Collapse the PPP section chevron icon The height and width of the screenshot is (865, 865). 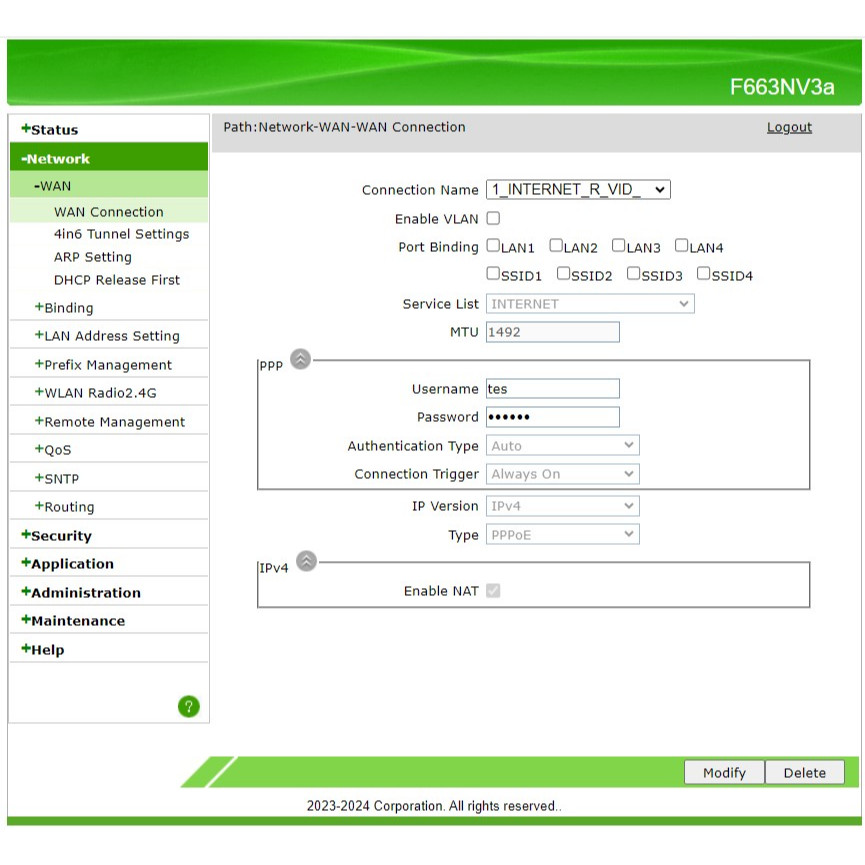300,360
